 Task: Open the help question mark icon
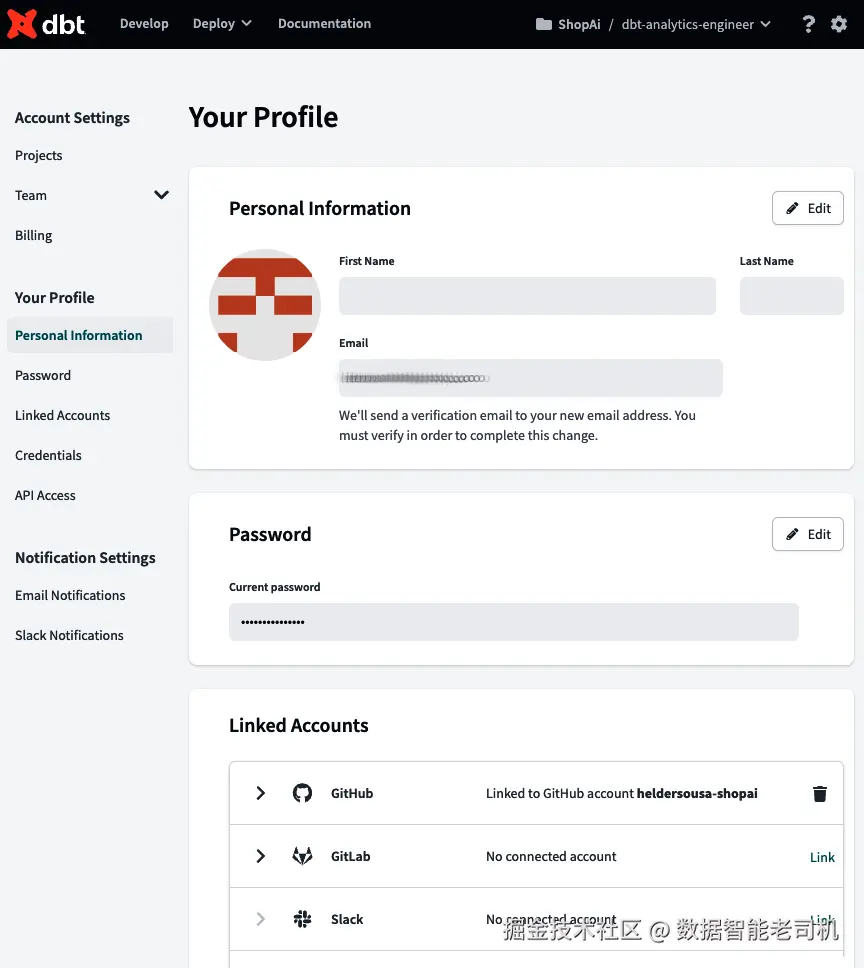808,24
